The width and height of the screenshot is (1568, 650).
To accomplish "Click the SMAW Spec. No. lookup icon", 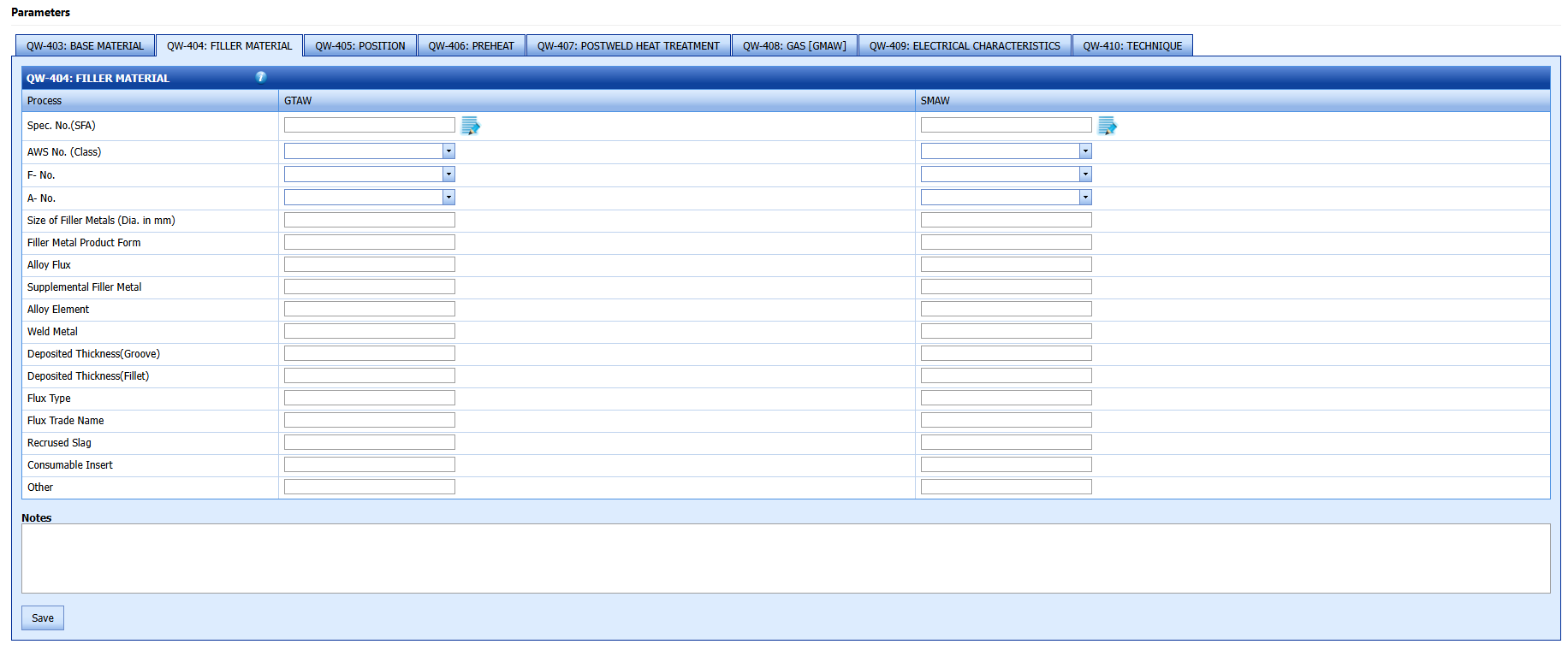I will [1108, 126].
